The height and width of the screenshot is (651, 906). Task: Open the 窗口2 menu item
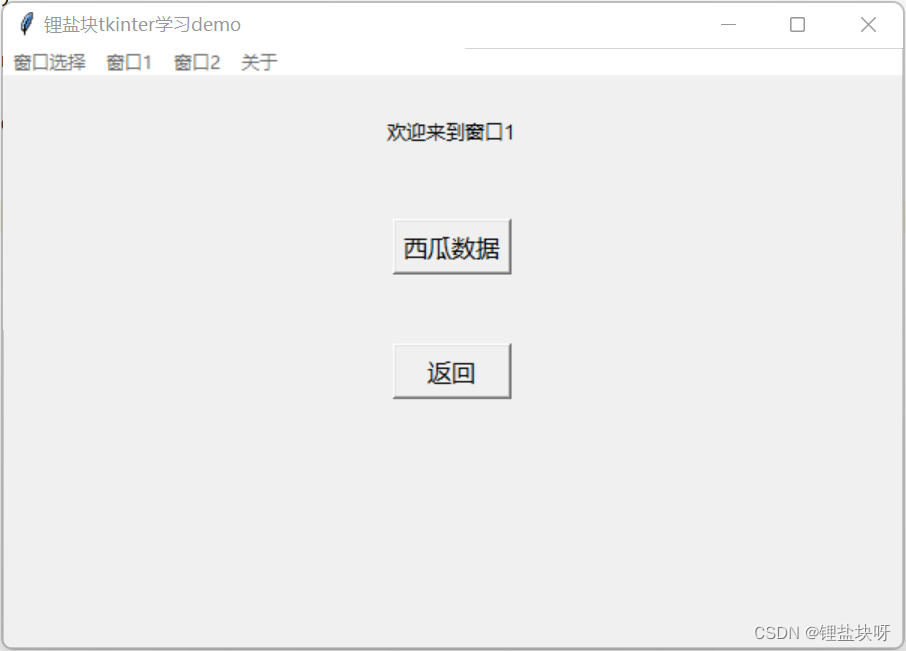[197, 62]
